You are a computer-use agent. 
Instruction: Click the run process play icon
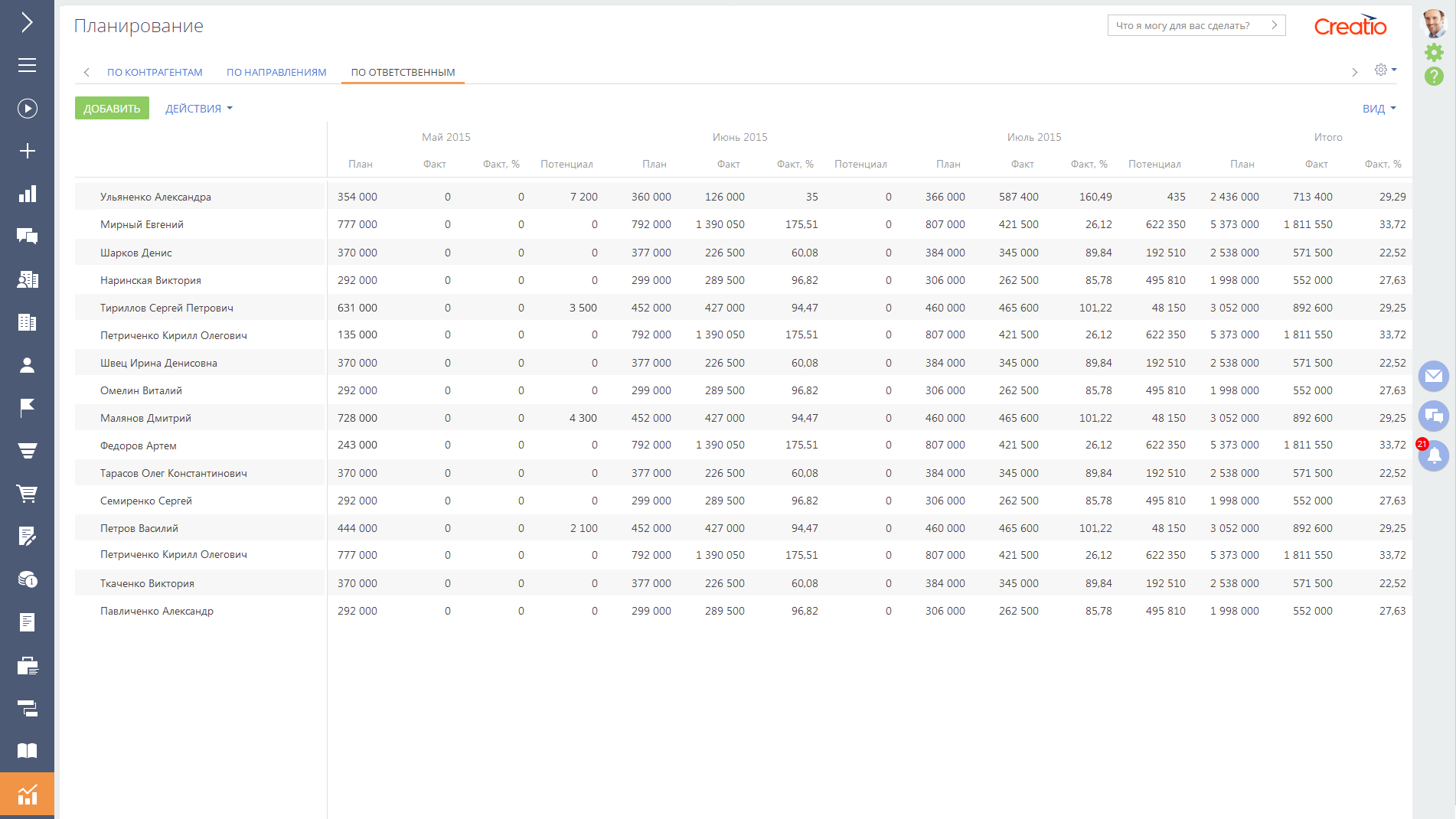(x=27, y=108)
